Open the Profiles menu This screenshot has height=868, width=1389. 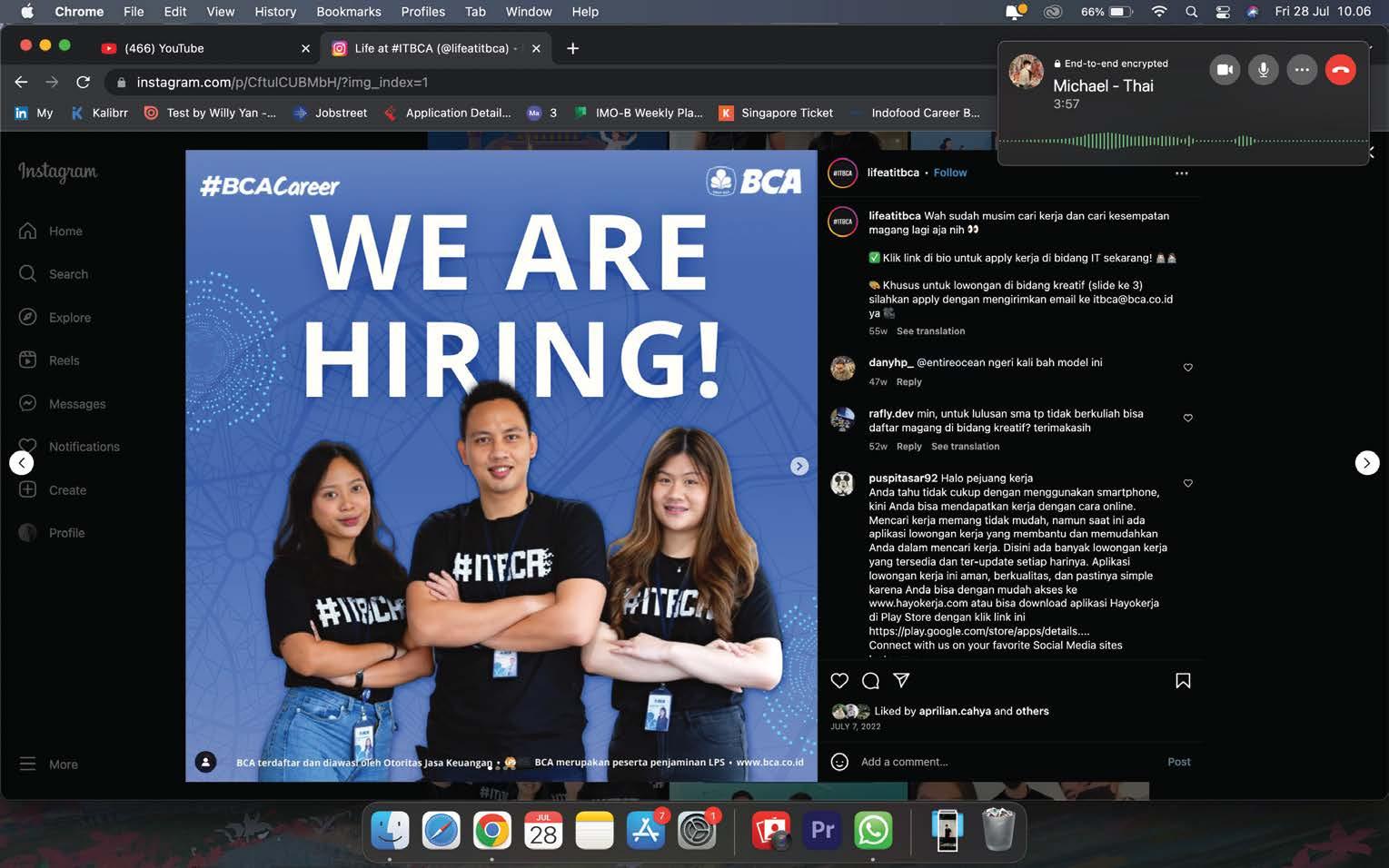pos(423,12)
